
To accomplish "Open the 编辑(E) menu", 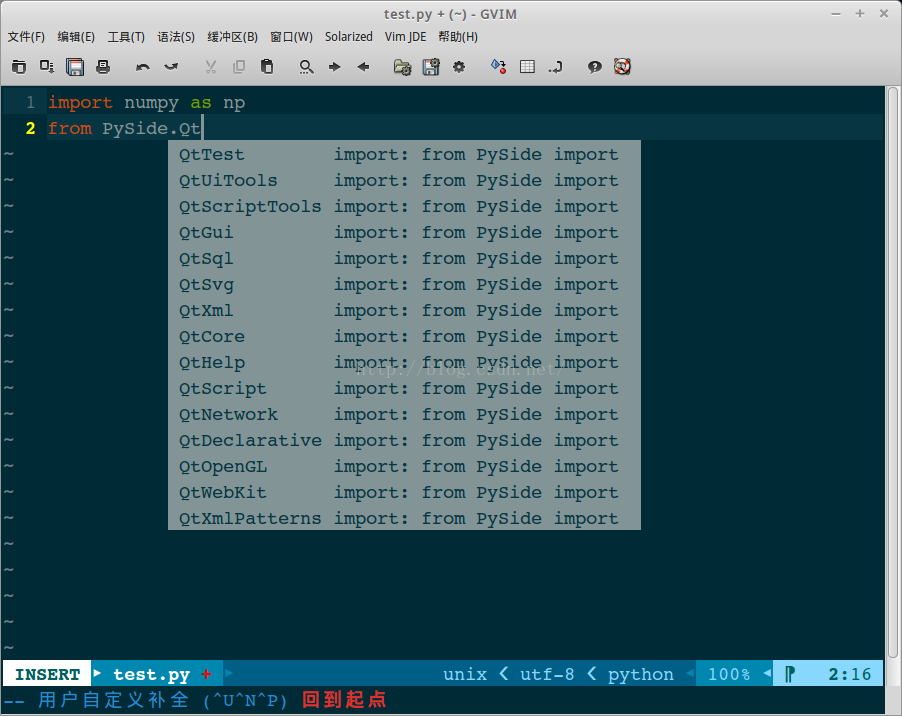I will pyautogui.click(x=76, y=37).
